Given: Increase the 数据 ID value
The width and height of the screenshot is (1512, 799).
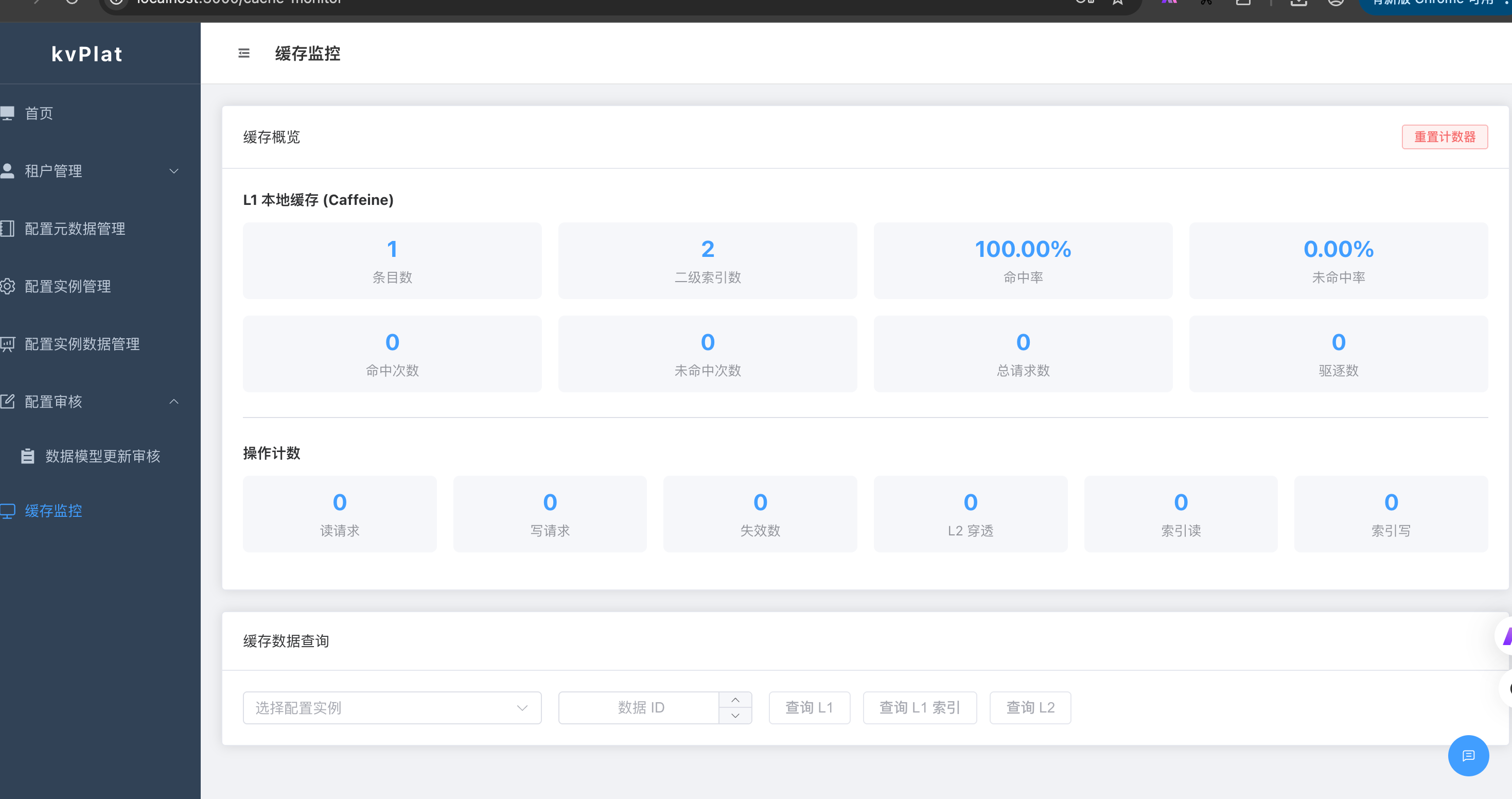Looking at the screenshot, I should [x=735, y=700].
